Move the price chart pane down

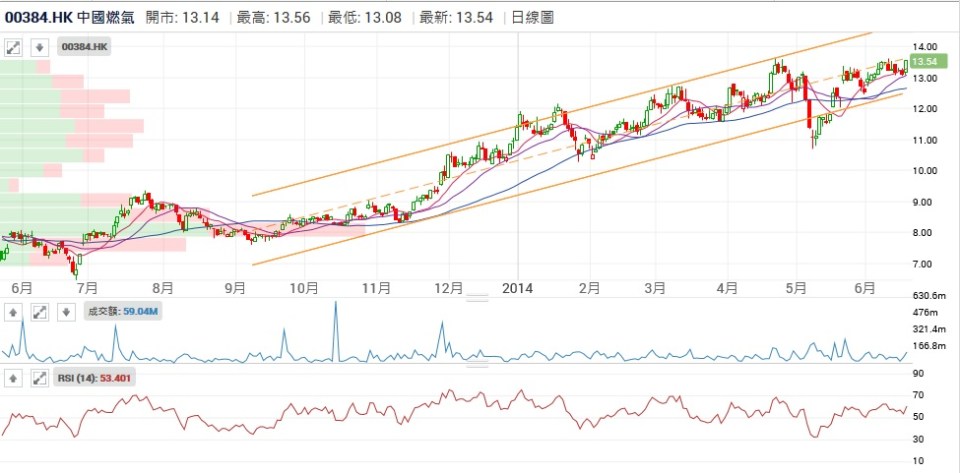pyautogui.click(x=39, y=47)
